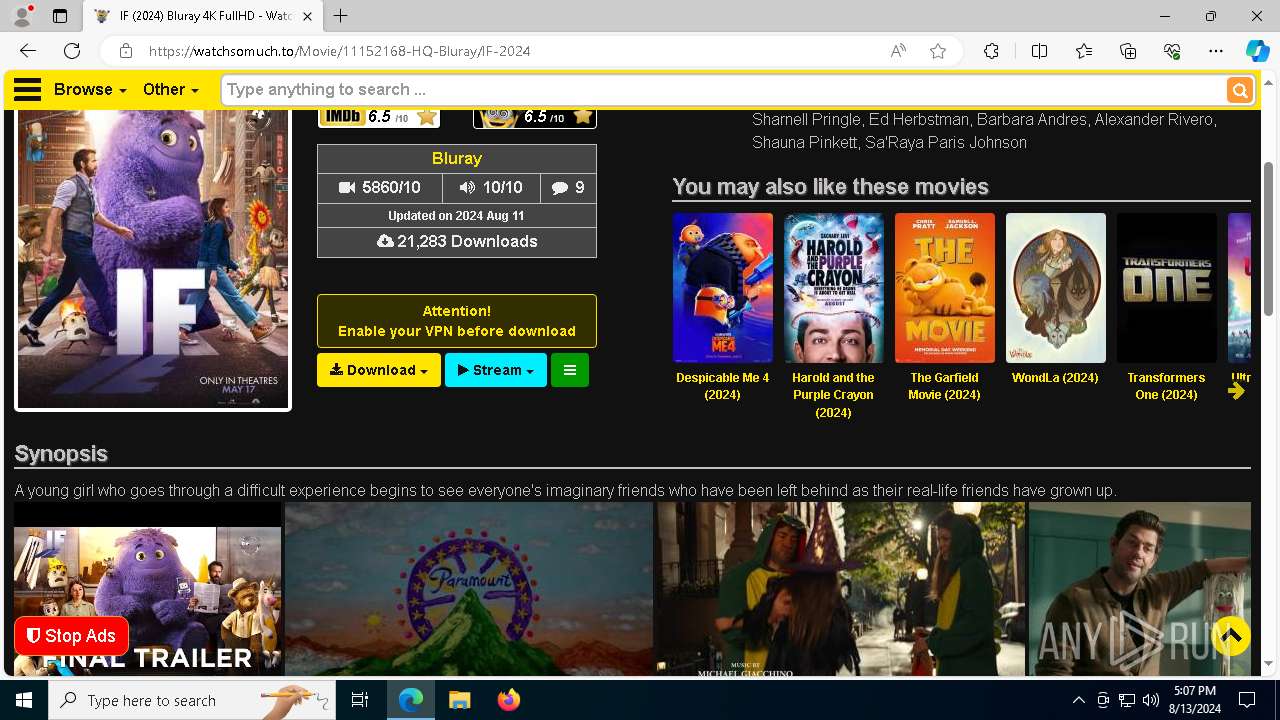
Task: Click the Despicable Me 4 (2024) title
Action: 723,386
